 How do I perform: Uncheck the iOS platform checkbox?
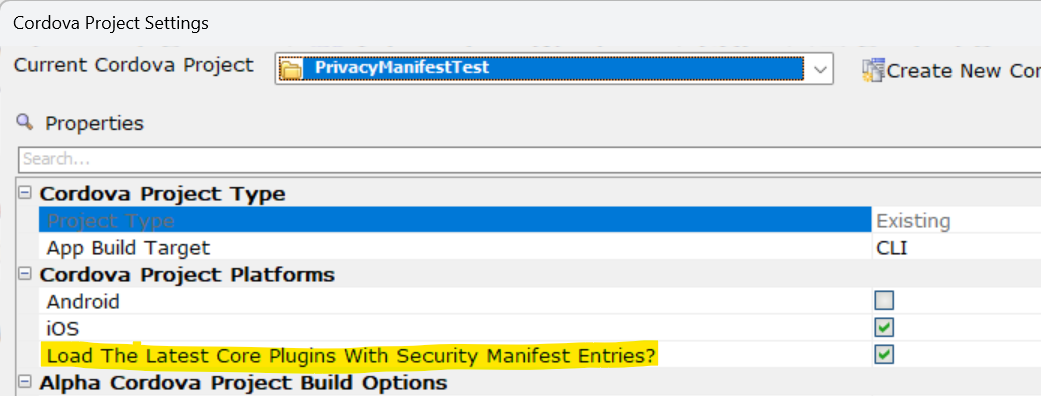(x=884, y=328)
